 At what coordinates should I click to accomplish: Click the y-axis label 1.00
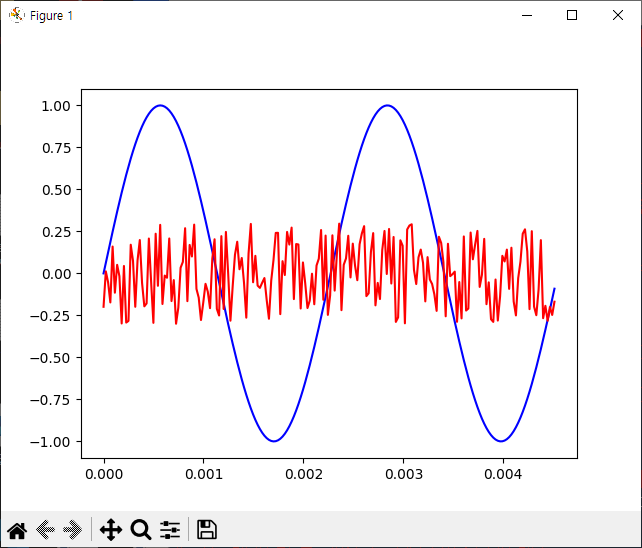tap(56, 106)
